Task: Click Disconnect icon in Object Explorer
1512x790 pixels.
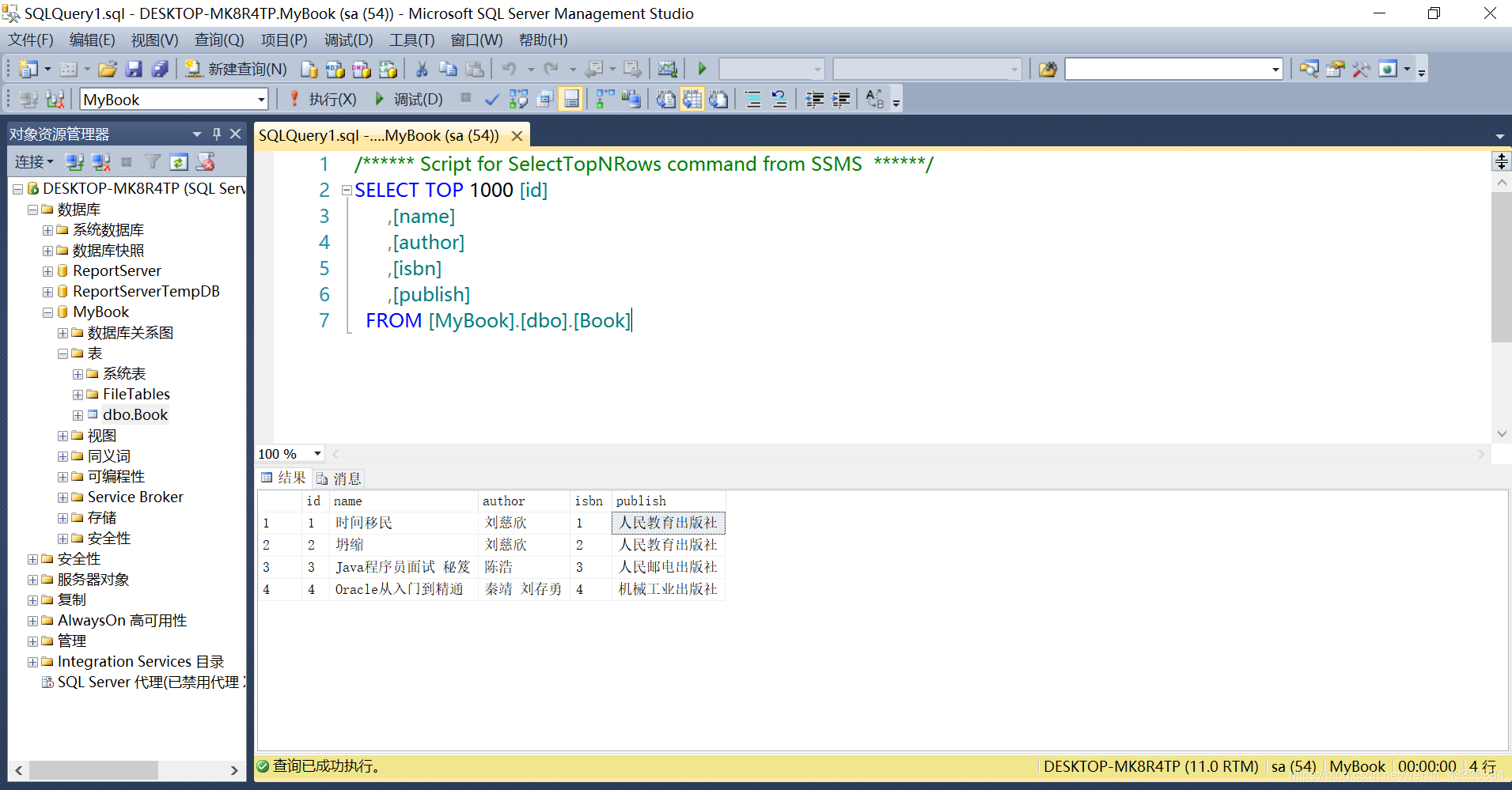Action: [x=101, y=162]
